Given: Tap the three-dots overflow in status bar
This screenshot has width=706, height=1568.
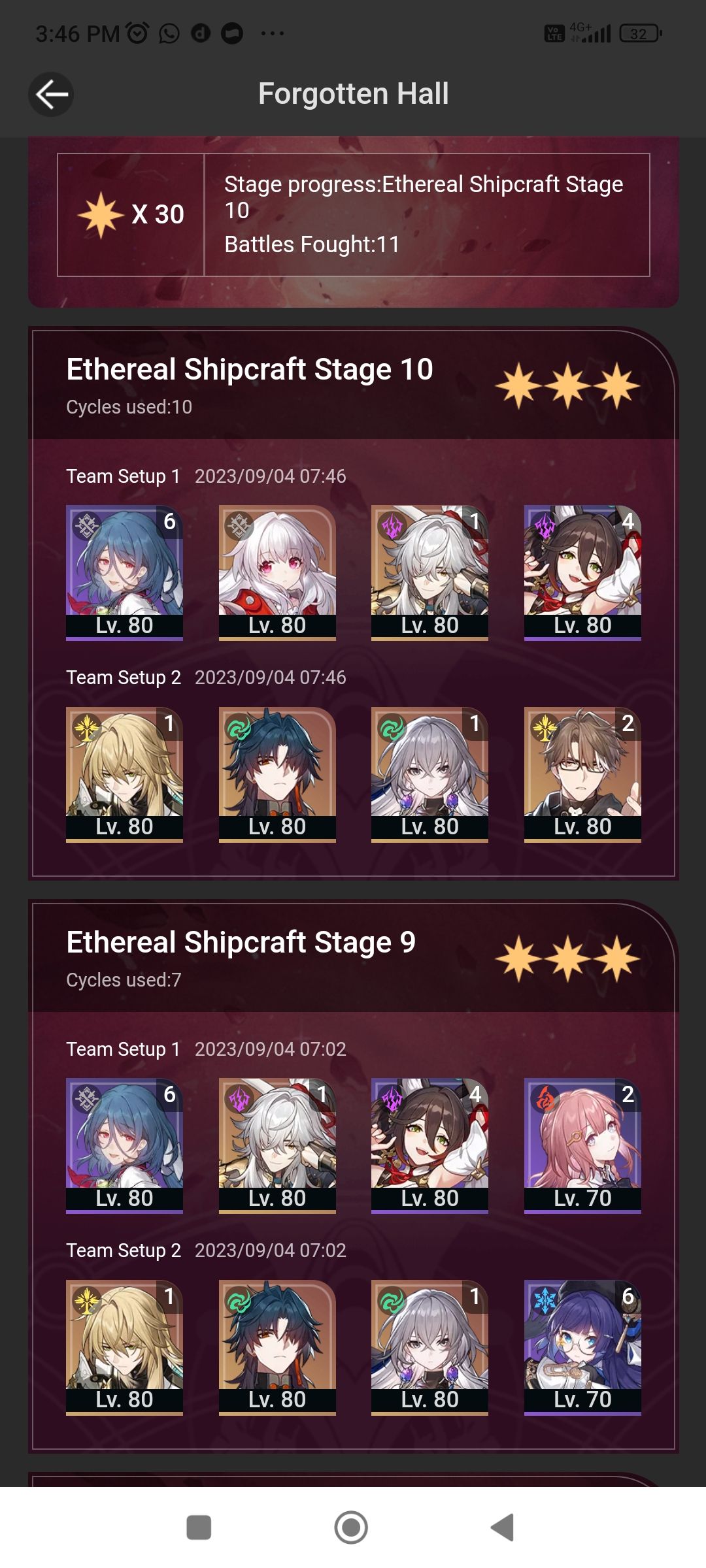Looking at the screenshot, I should [x=272, y=33].
